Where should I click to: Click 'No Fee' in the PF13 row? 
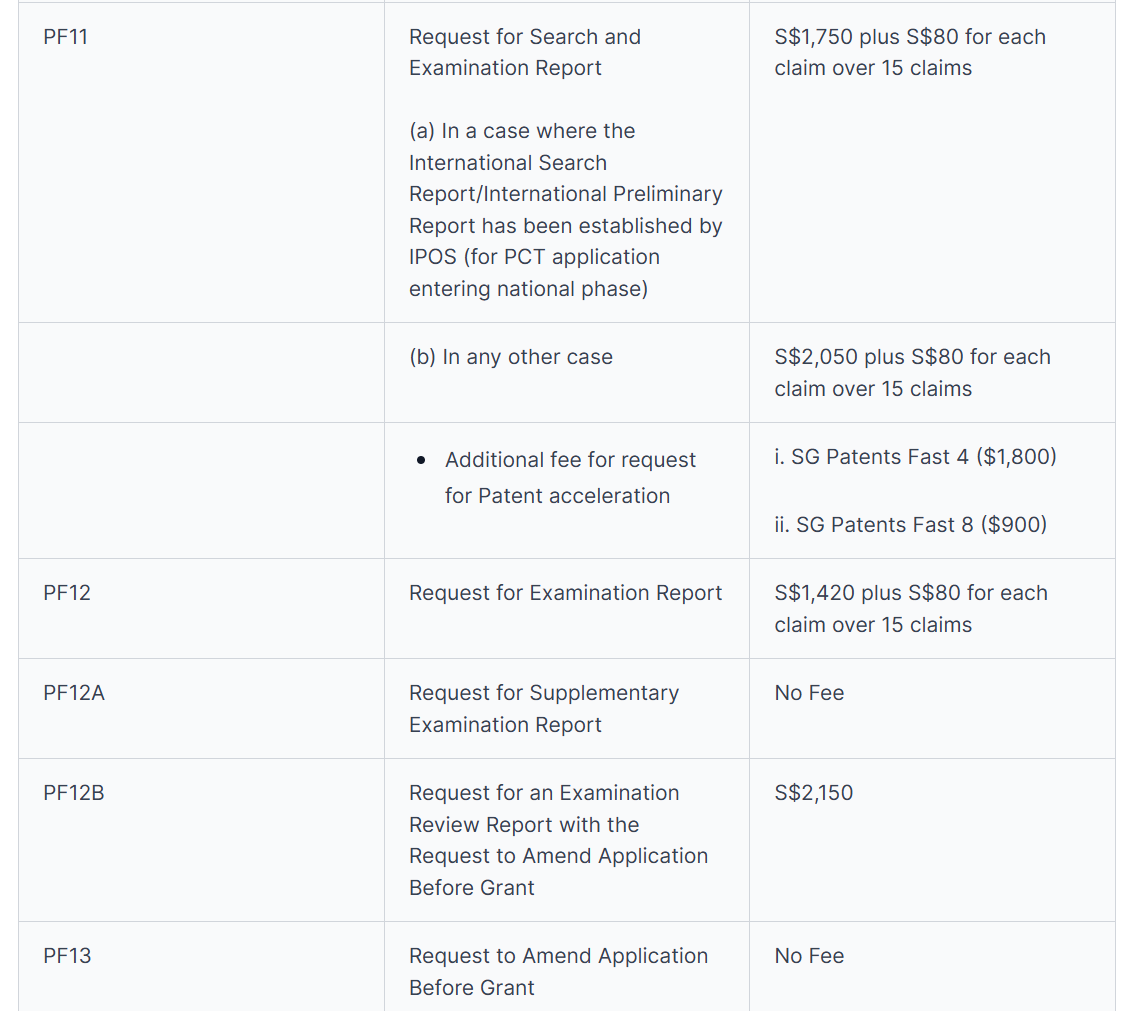809,956
